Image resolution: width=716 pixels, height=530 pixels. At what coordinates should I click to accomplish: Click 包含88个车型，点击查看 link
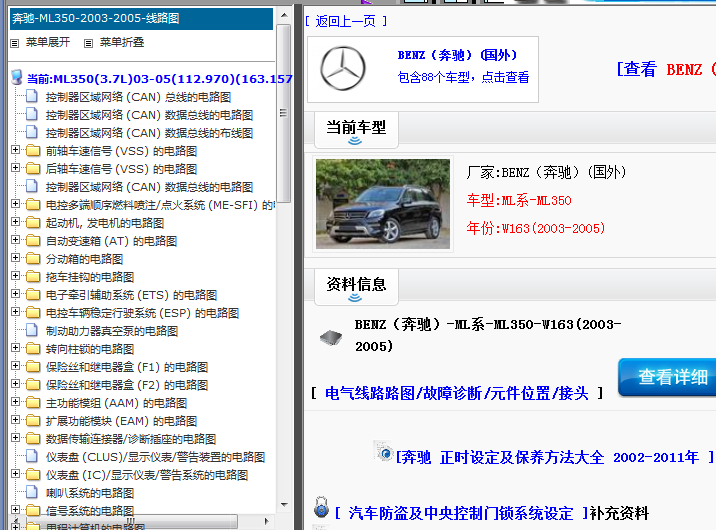click(x=463, y=77)
